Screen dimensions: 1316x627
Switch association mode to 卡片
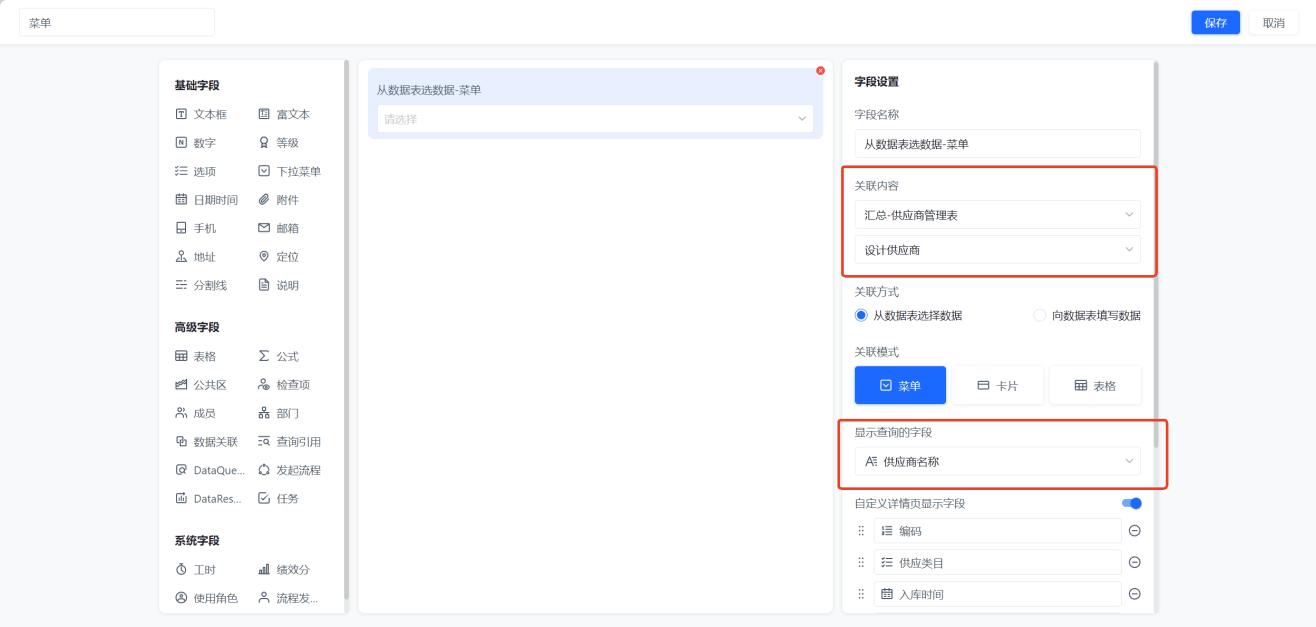pyautogui.click(x=997, y=385)
